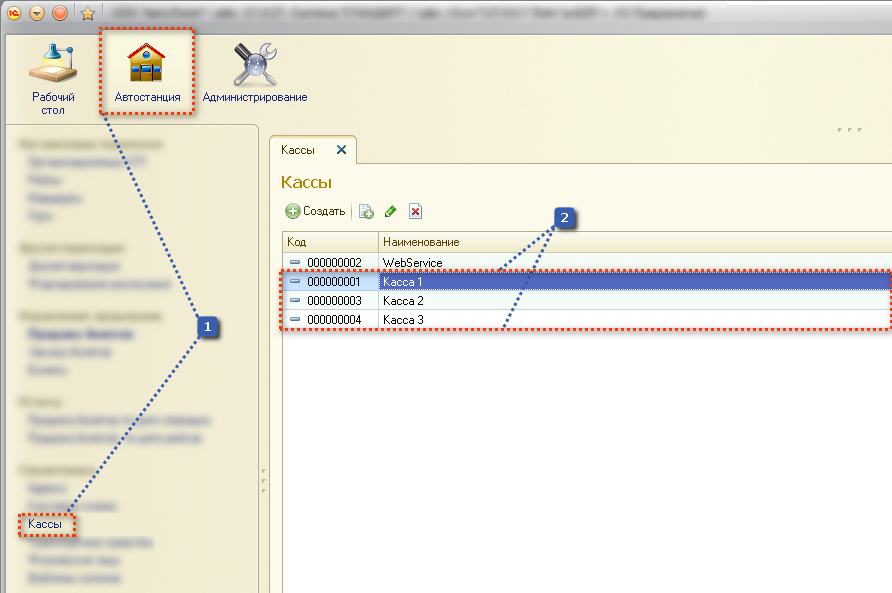Select the Кассы link in sidebar
Viewport: 892px width, 593px height.
(45, 524)
